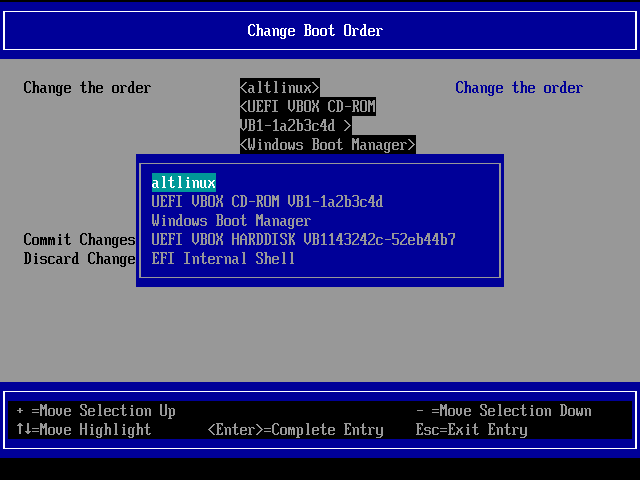
Task: Click 'Esc=Exit Entry' hint
Action: [471, 429]
